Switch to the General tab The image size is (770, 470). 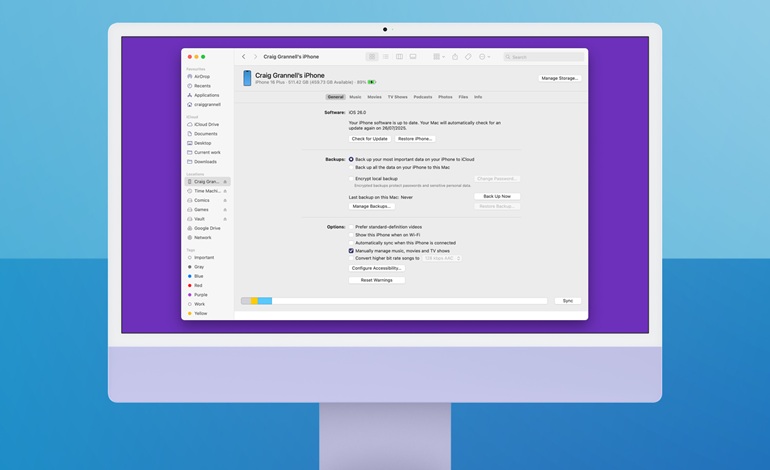pos(335,97)
